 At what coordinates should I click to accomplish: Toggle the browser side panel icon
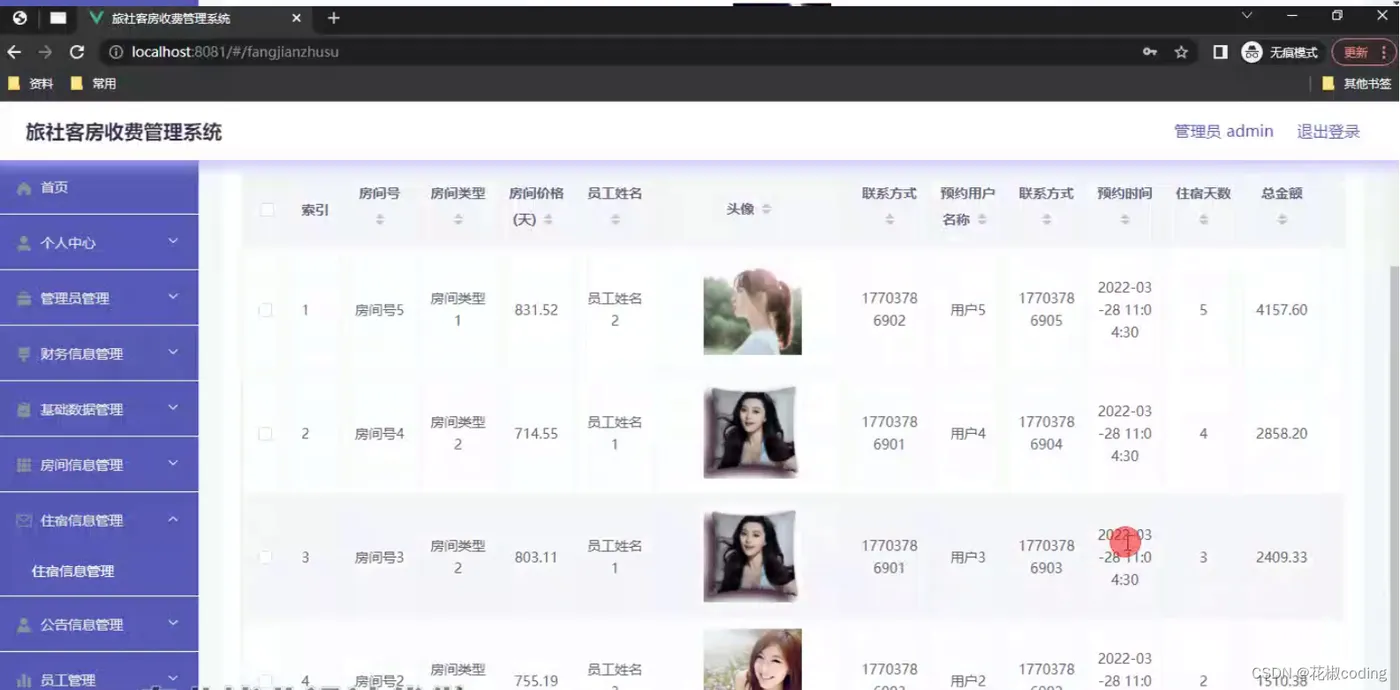[1220, 52]
